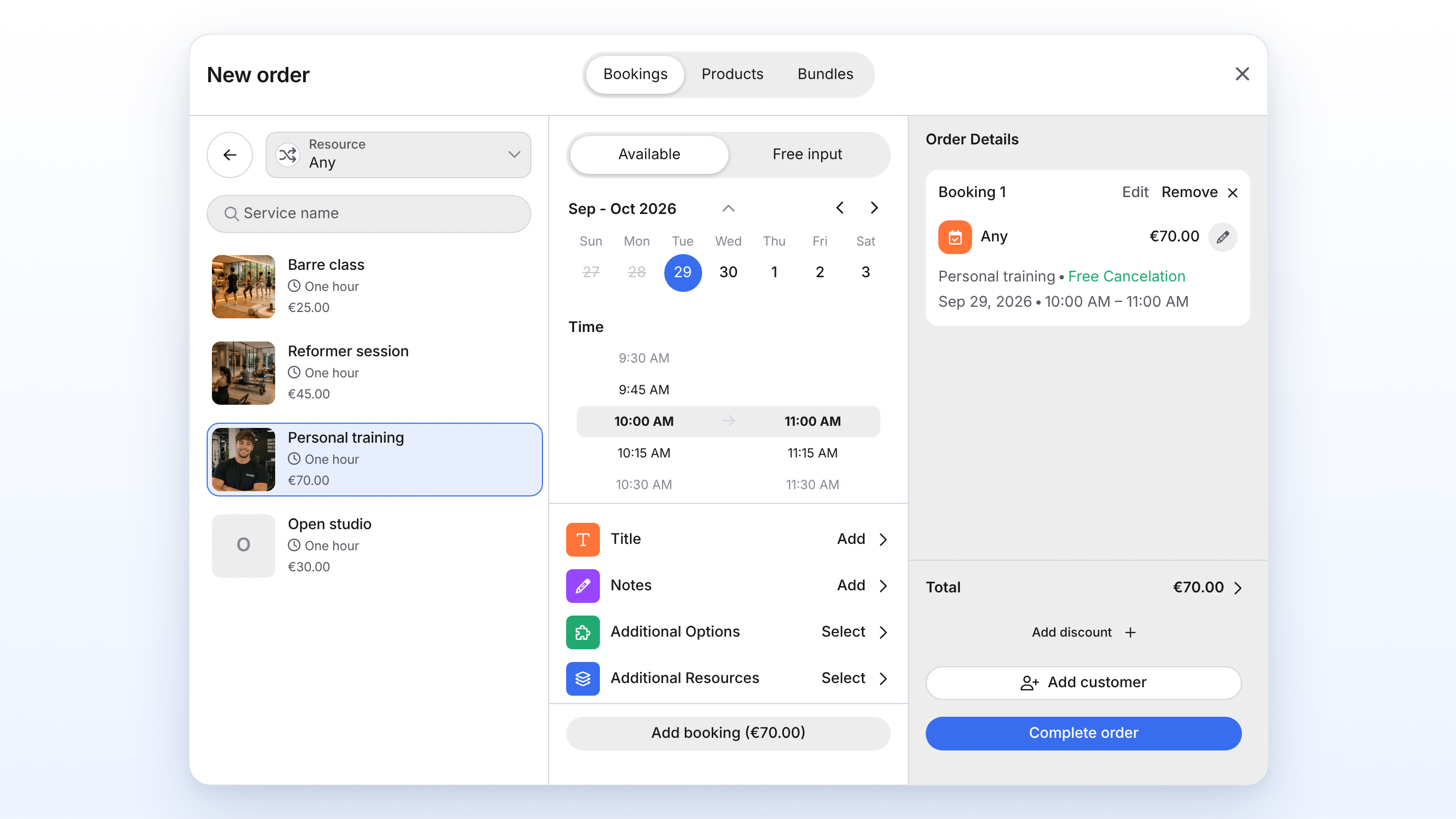Viewport: 1456px width, 819px height.
Task: Click Edit on Booking 1
Action: [x=1135, y=192]
